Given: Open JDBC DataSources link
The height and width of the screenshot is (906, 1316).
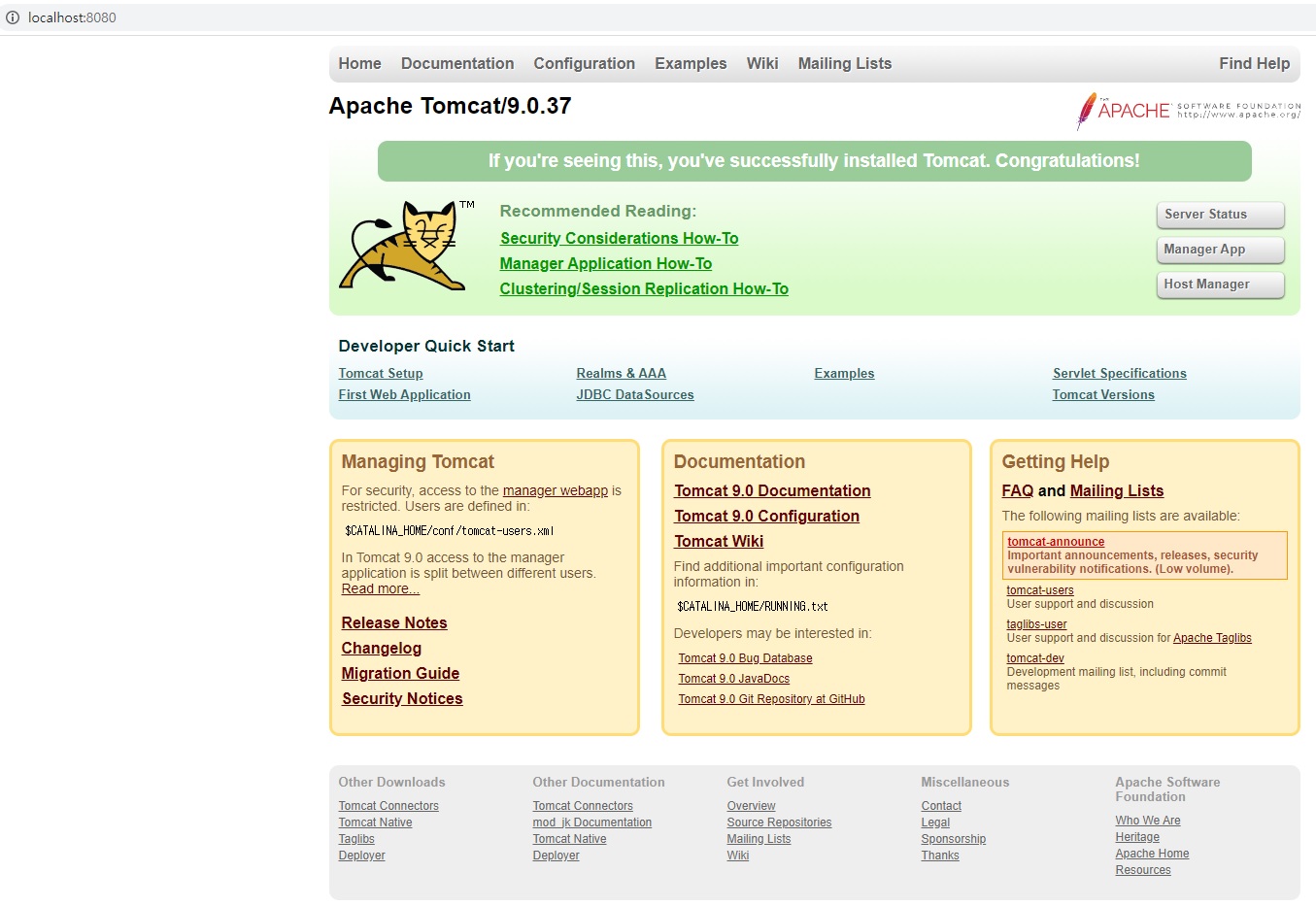Looking at the screenshot, I should tap(635, 394).
